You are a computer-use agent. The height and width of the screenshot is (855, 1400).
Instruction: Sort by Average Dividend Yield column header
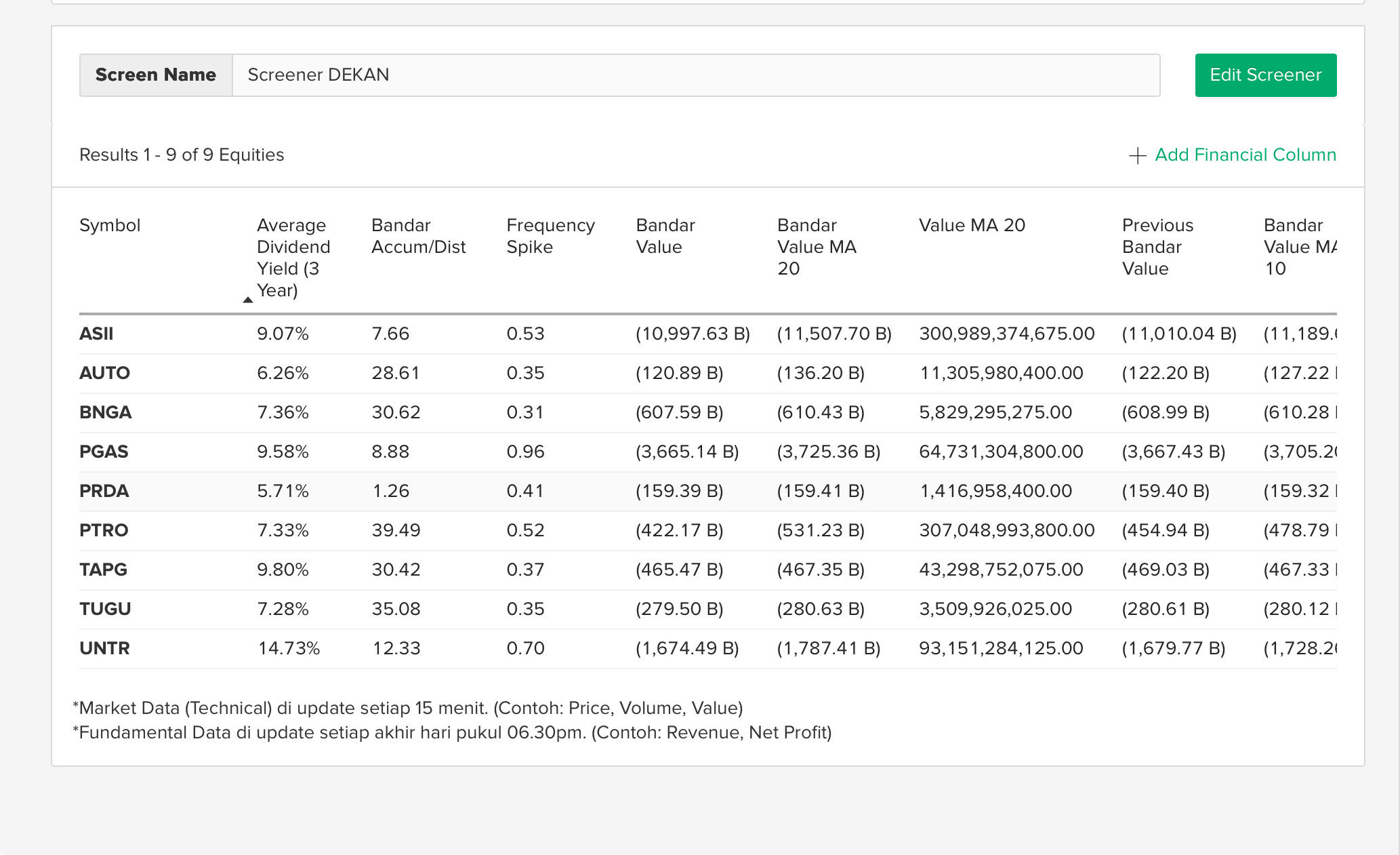point(293,258)
